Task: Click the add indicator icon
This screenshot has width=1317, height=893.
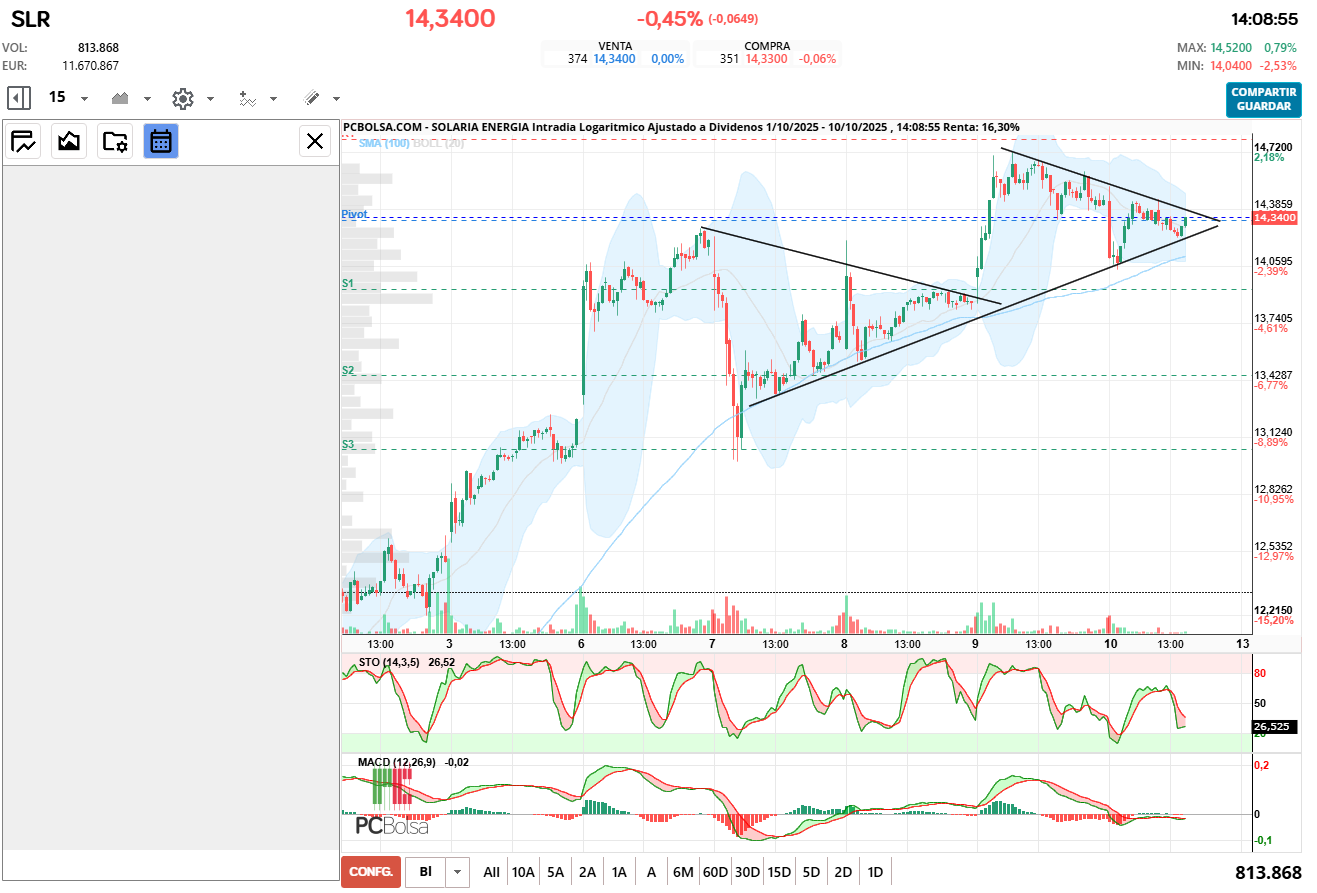Action: click(x=247, y=98)
